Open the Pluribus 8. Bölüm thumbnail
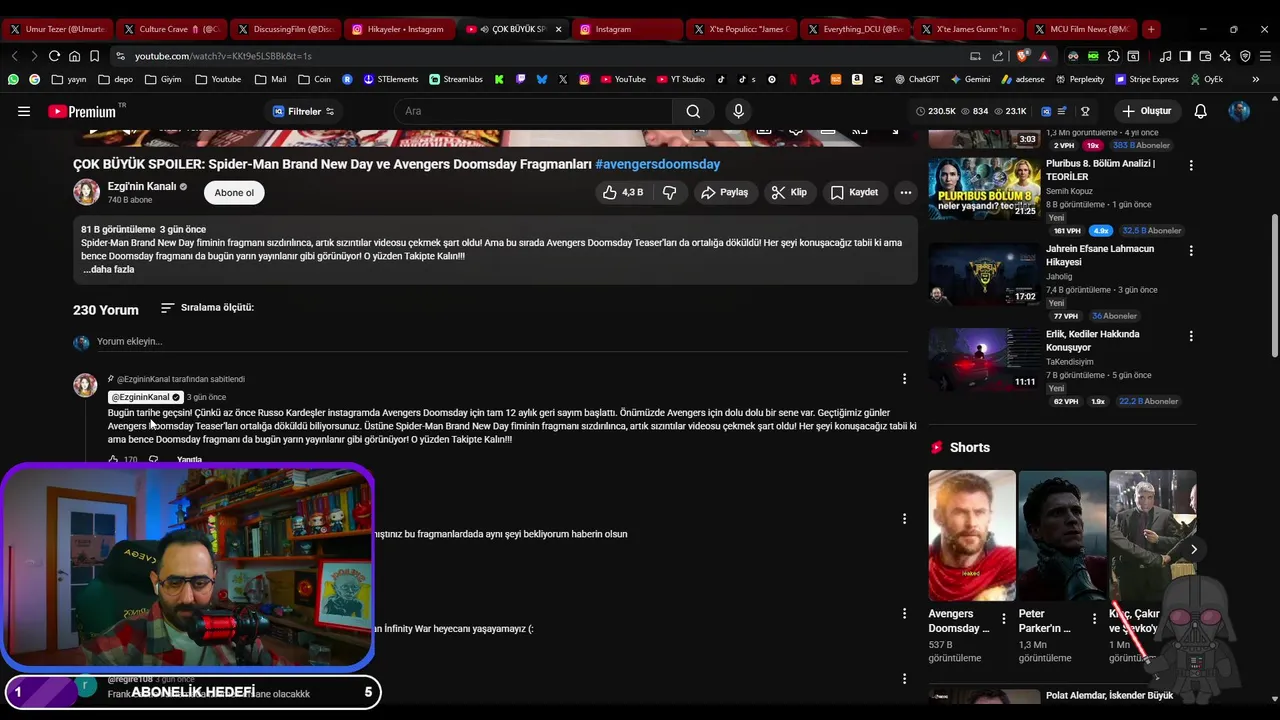The image size is (1280, 720). pyautogui.click(x=984, y=188)
